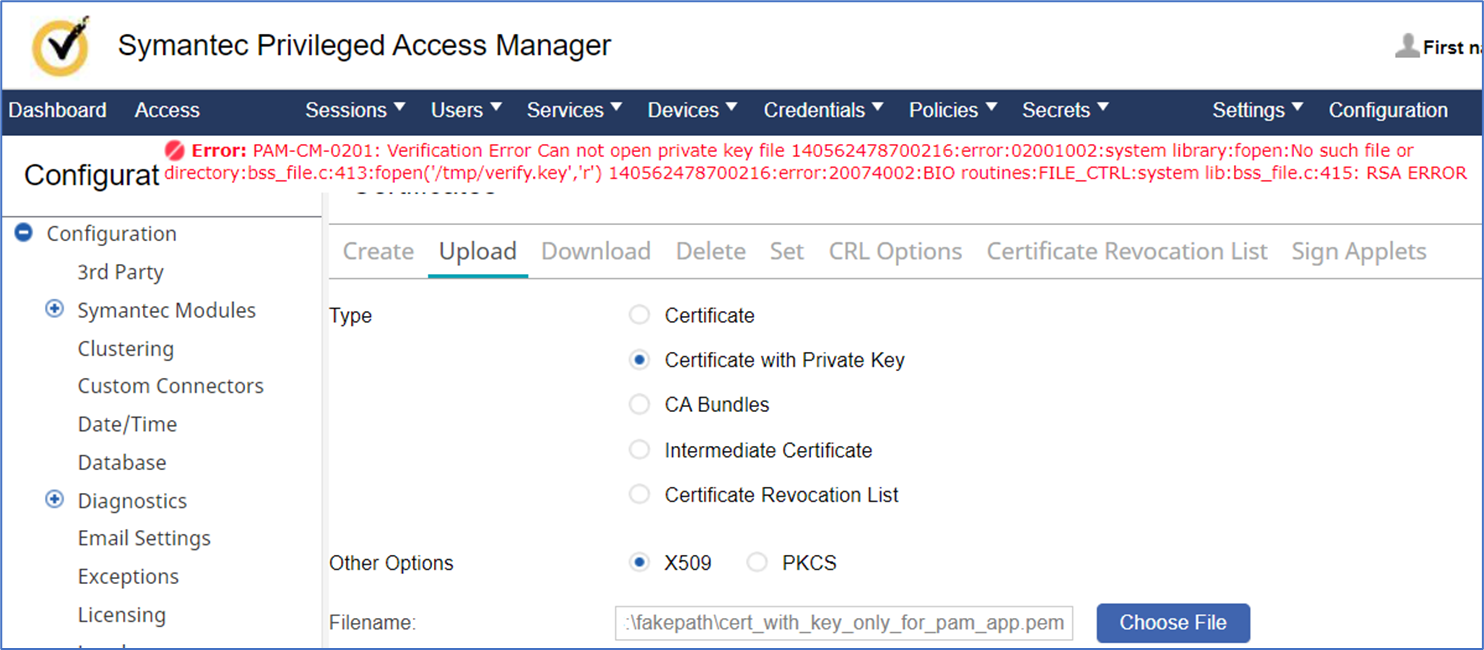Select Intermediate Certificate radio button
Screen dimensions: 1484x650
pos(639,450)
